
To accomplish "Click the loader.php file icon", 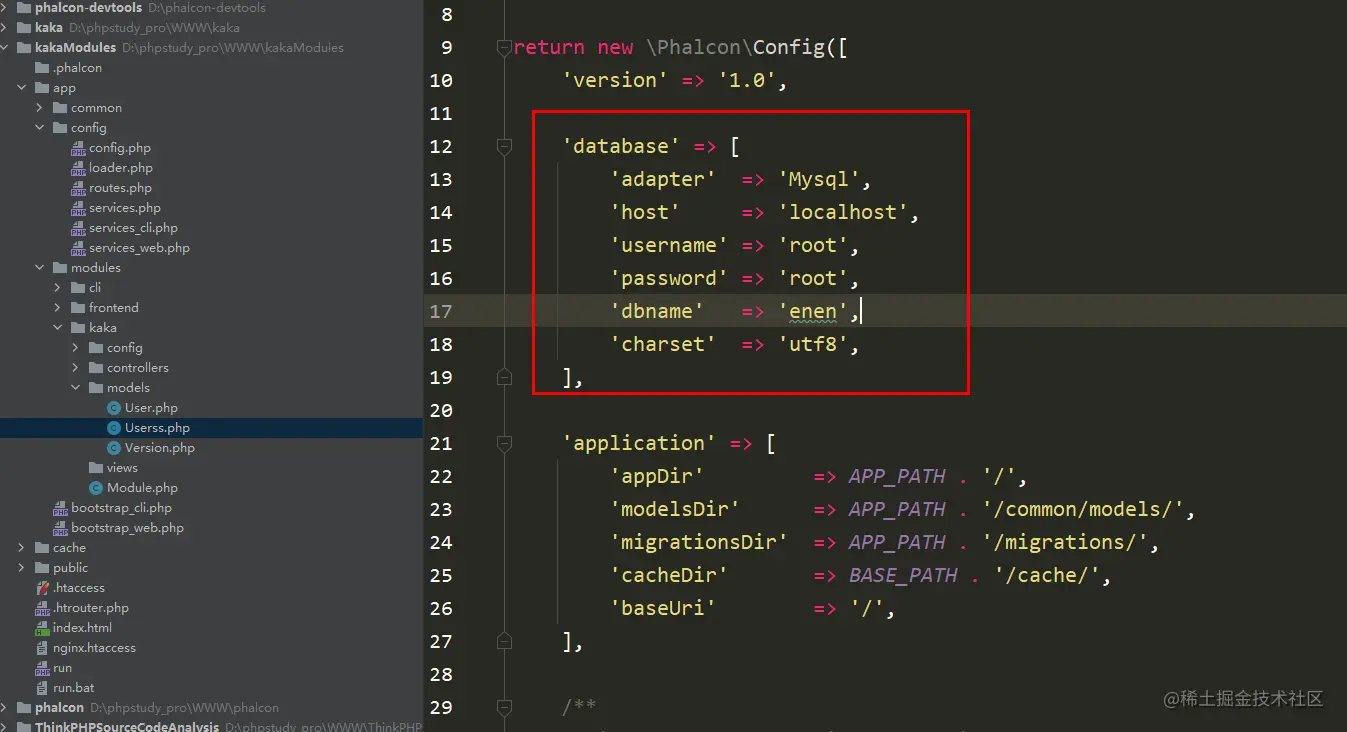I will click(79, 168).
